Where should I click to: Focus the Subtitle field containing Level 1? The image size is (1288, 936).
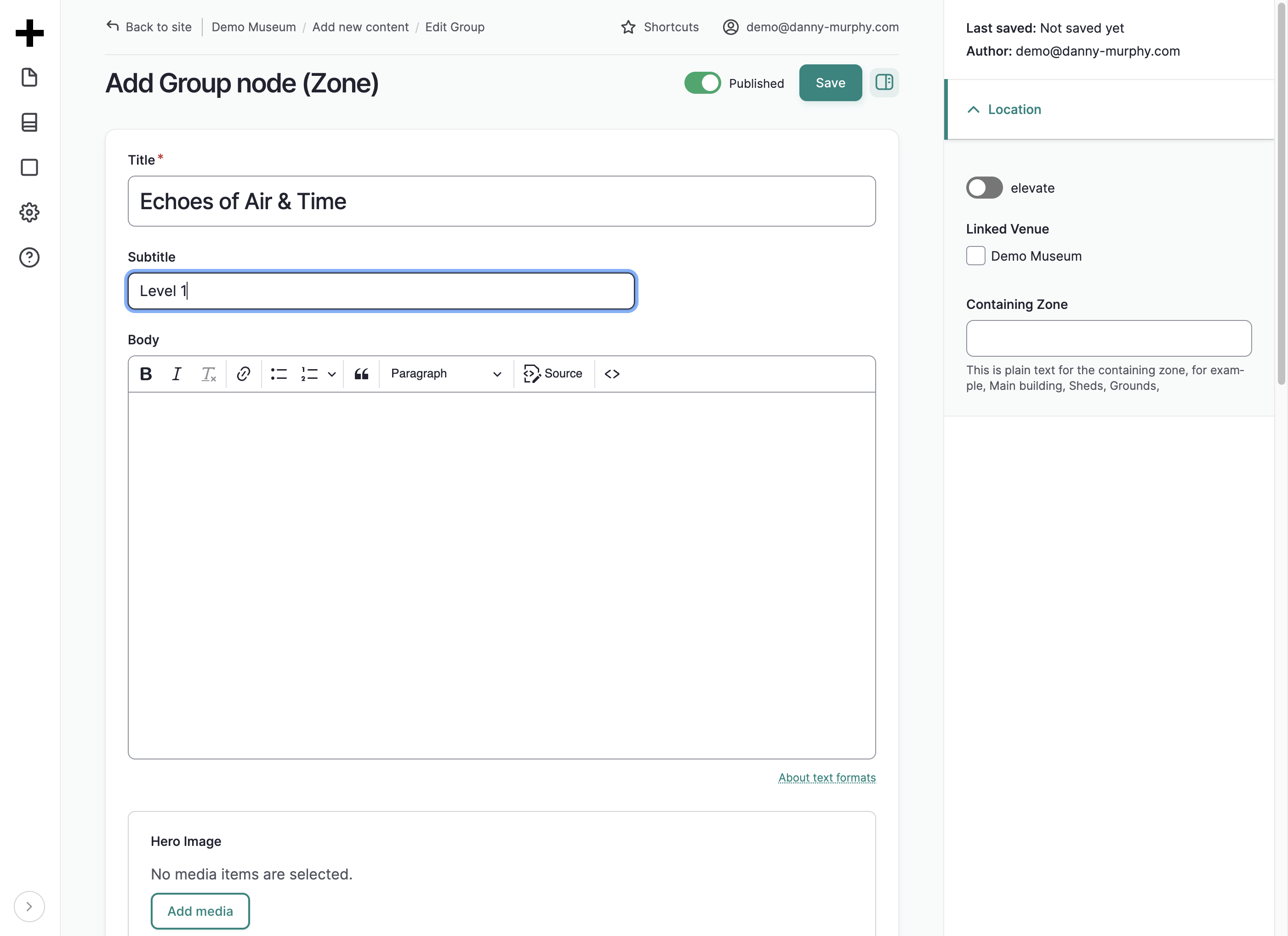pyautogui.click(x=381, y=291)
